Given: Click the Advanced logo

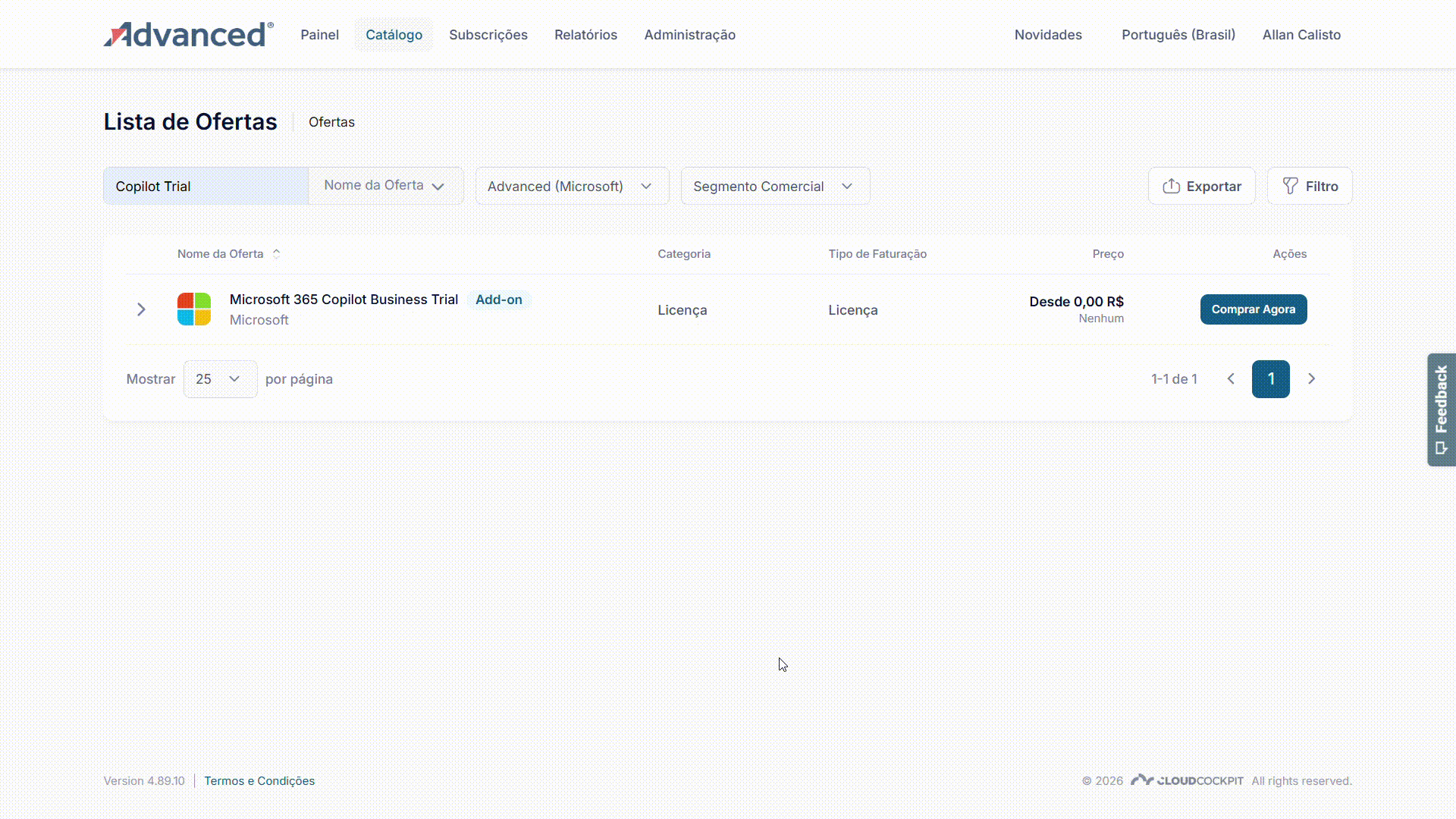Looking at the screenshot, I should coord(189,35).
